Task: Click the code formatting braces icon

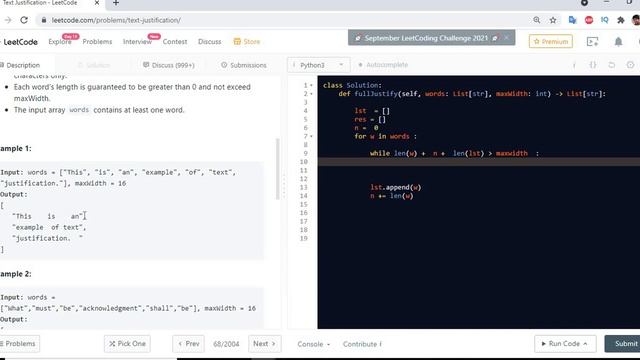Action: pos(593,65)
